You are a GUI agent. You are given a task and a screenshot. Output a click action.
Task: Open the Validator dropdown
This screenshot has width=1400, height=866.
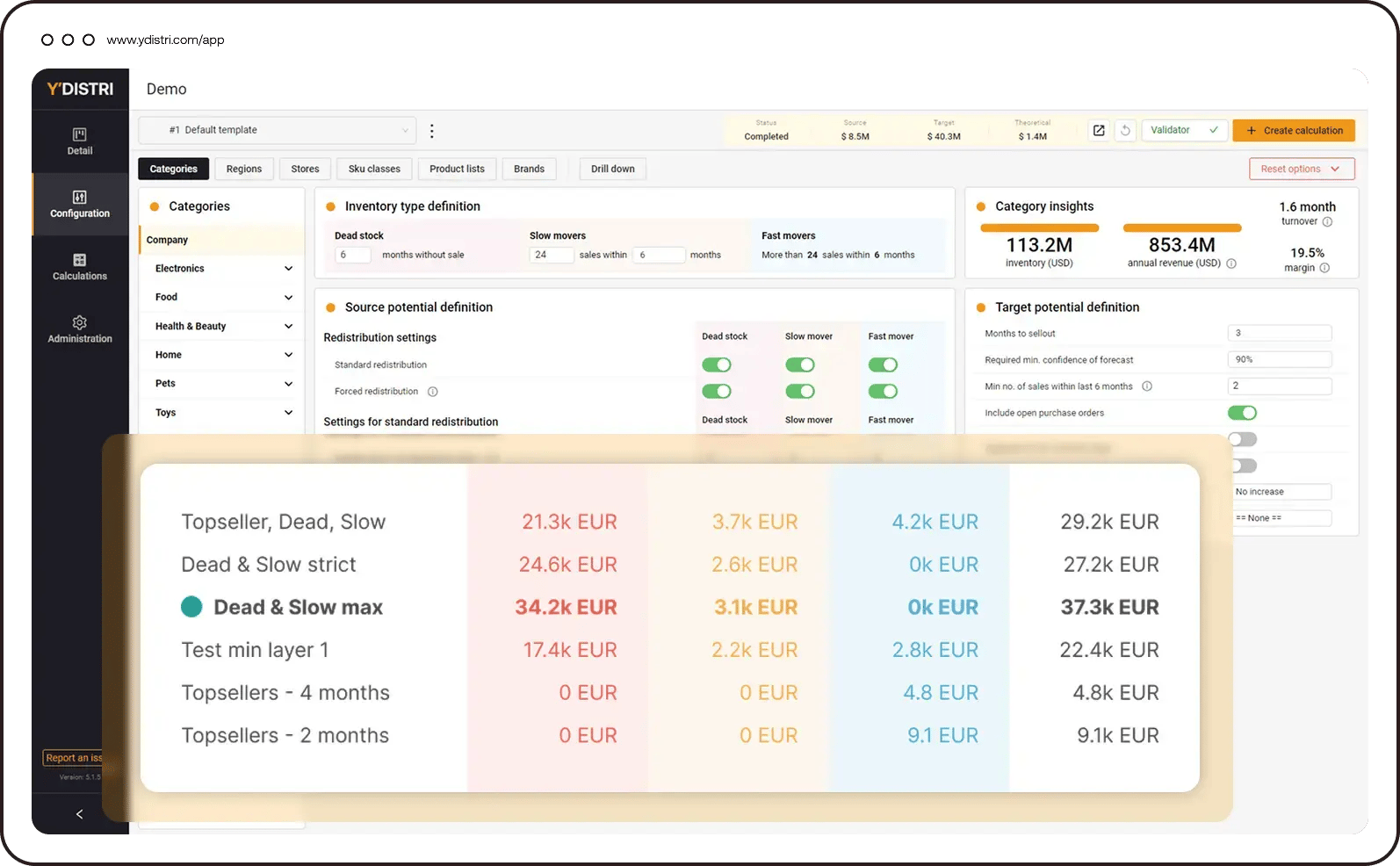[x=1183, y=130]
